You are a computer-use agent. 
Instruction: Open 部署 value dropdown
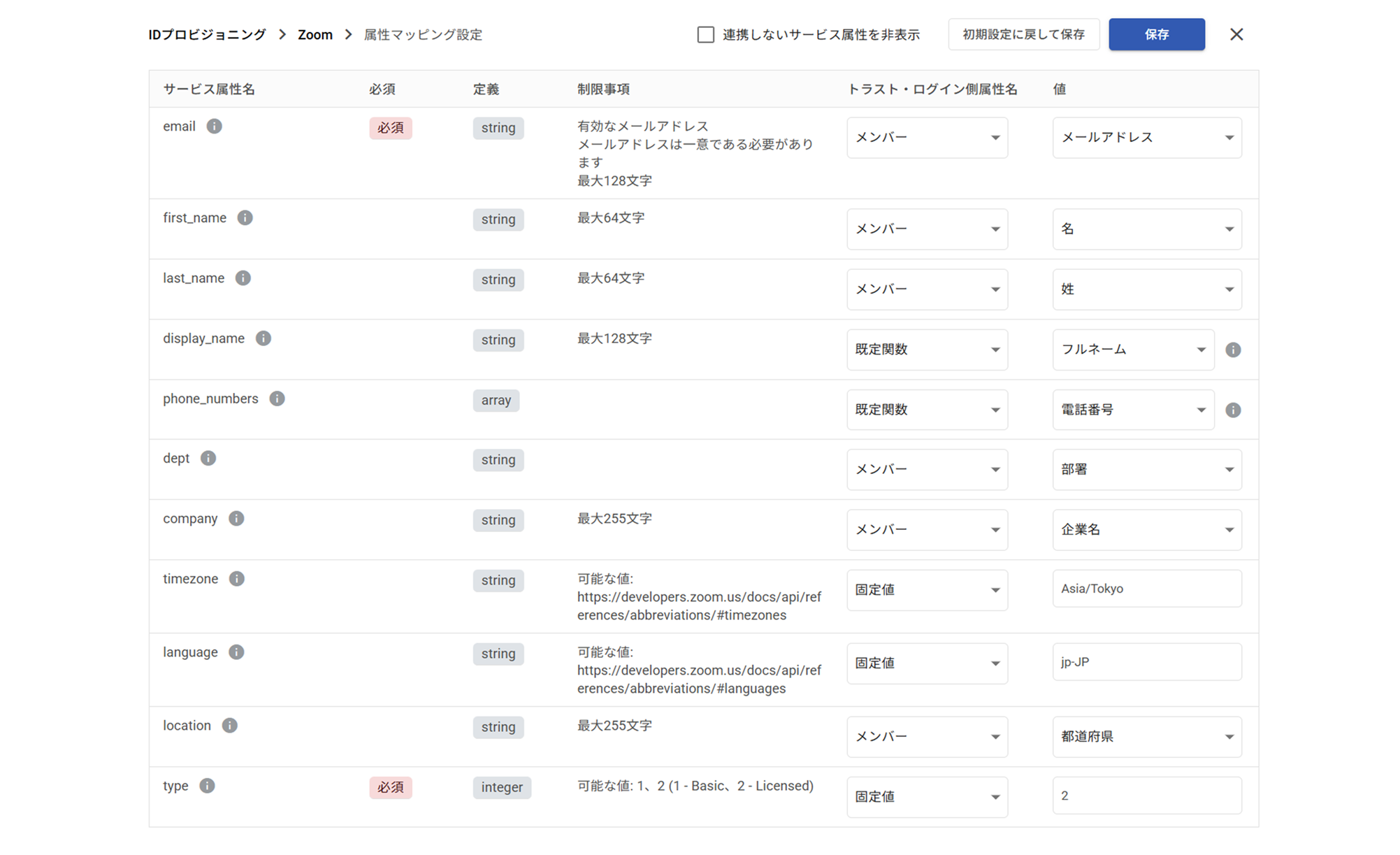[1147, 470]
